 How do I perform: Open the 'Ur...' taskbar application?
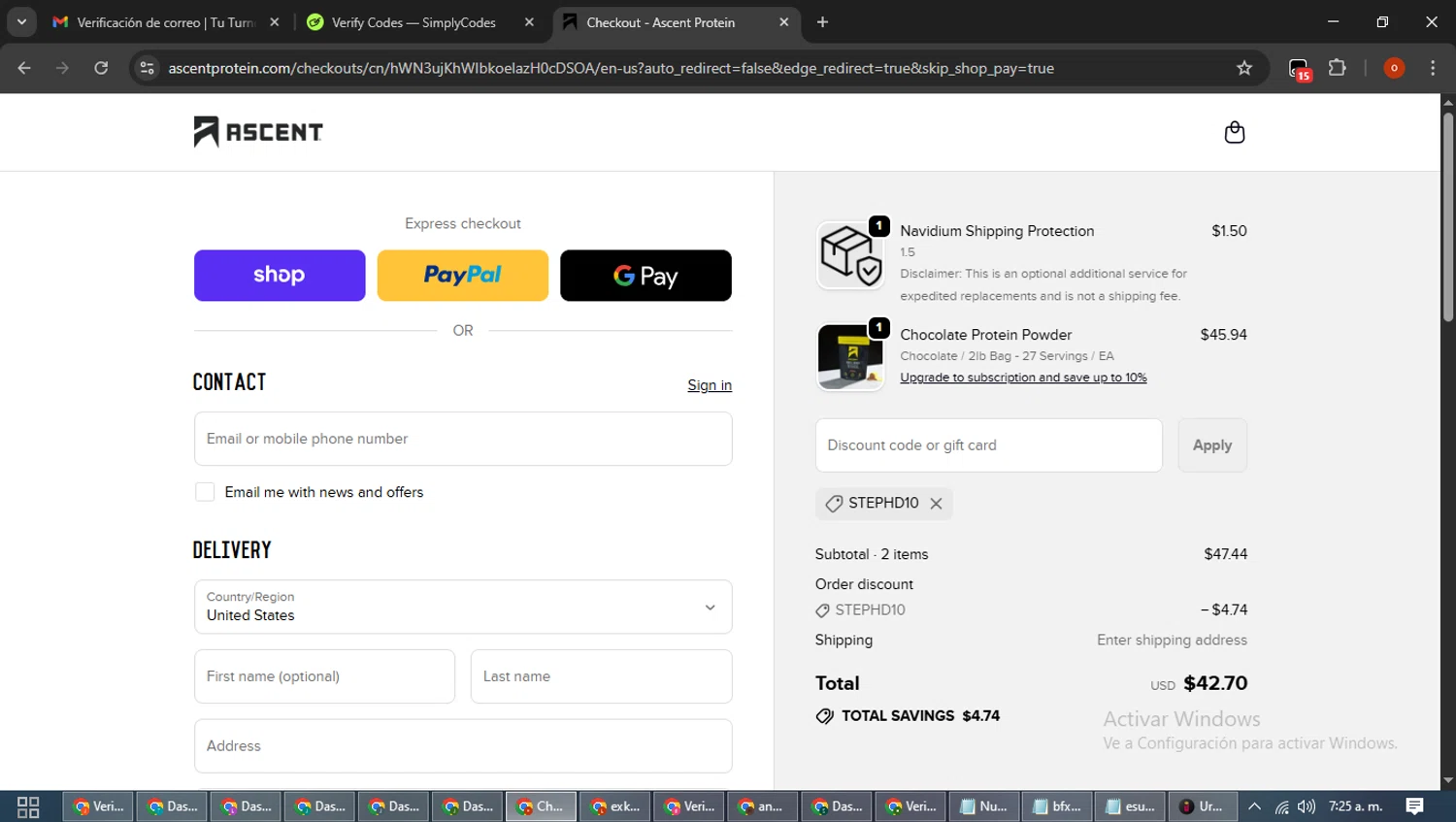point(1203,806)
